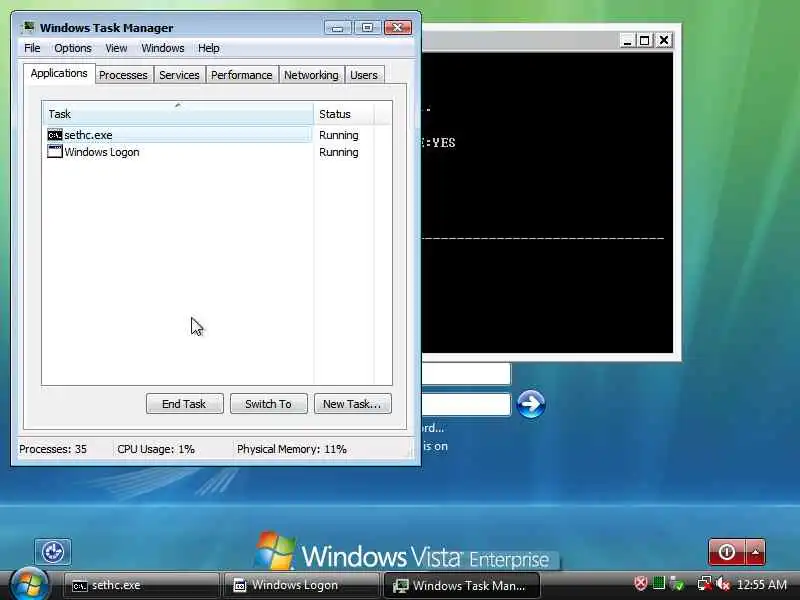Switch to the Services tab
The image size is (800, 600).
[x=179, y=75]
